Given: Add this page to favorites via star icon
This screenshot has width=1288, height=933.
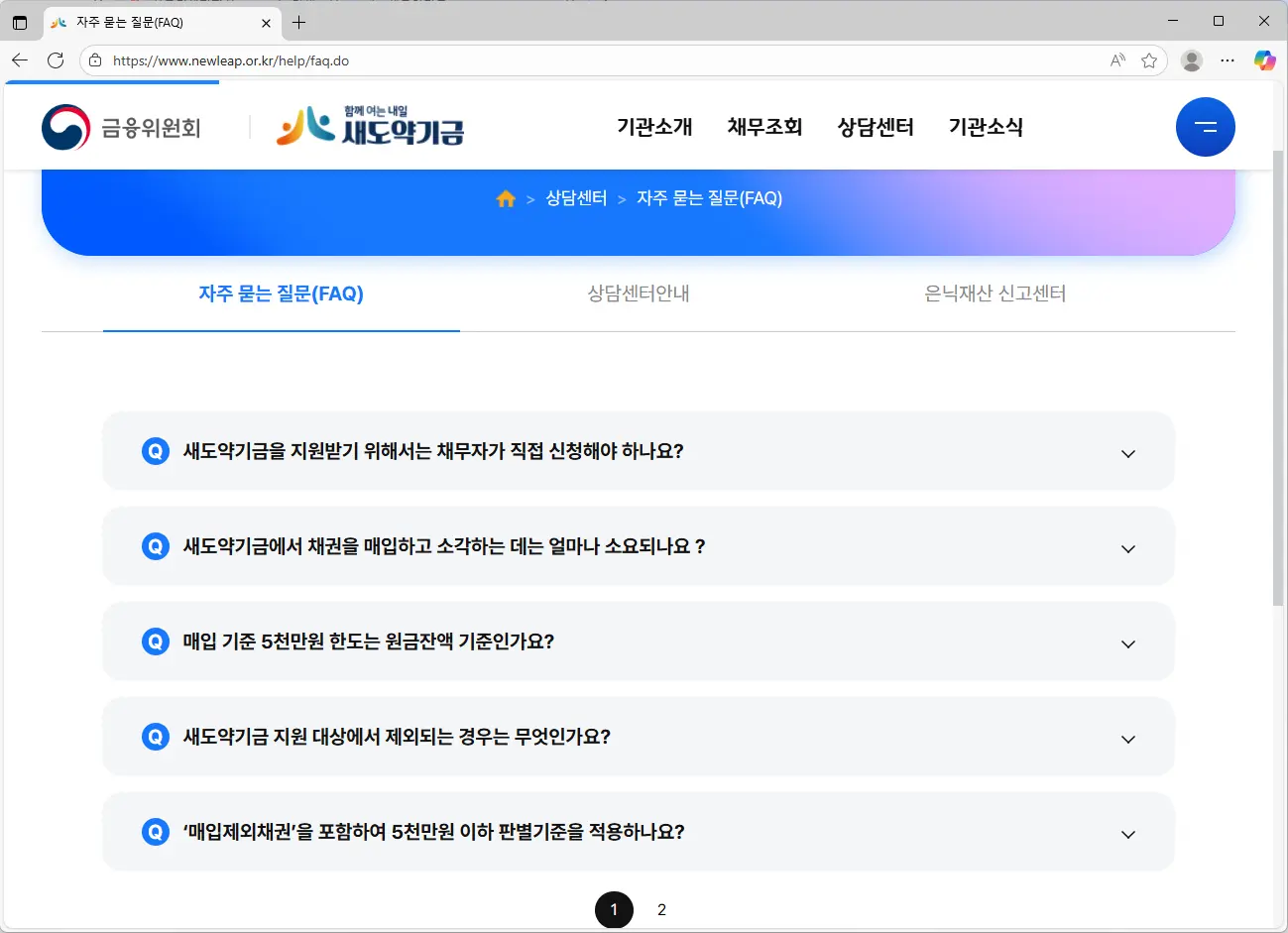Looking at the screenshot, I should (1150, 59).
